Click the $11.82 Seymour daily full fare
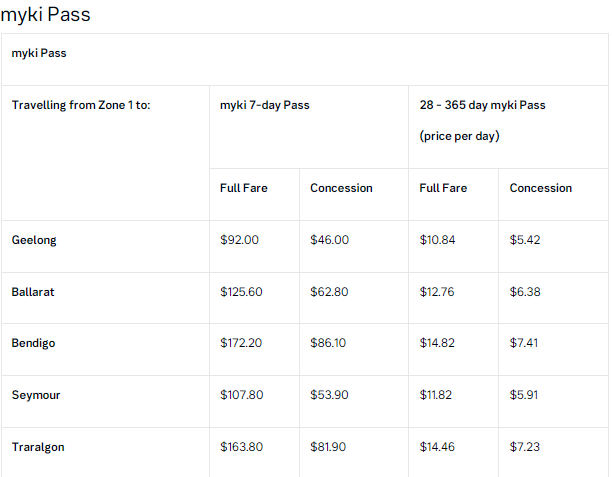612x477 pixels. 438,395
